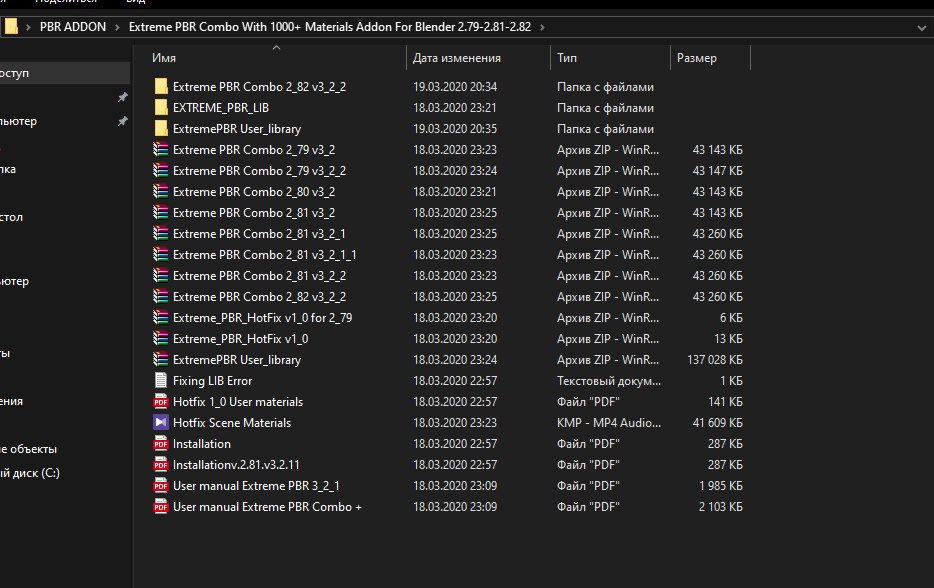Sort by Размер column header

[x=696, y=58]
